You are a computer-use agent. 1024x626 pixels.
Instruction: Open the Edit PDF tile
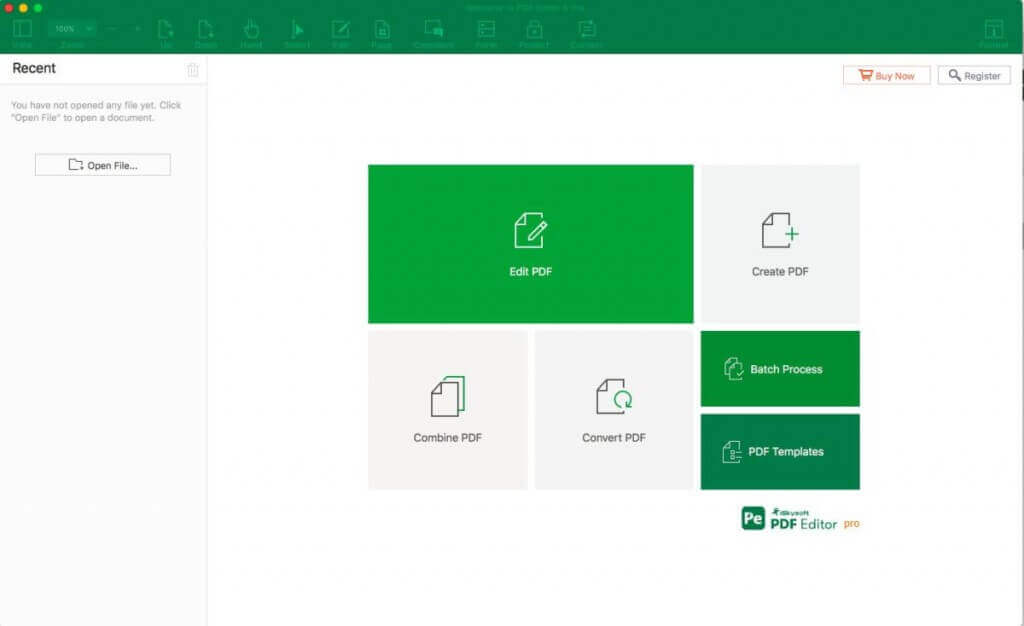tap(530, 244)
